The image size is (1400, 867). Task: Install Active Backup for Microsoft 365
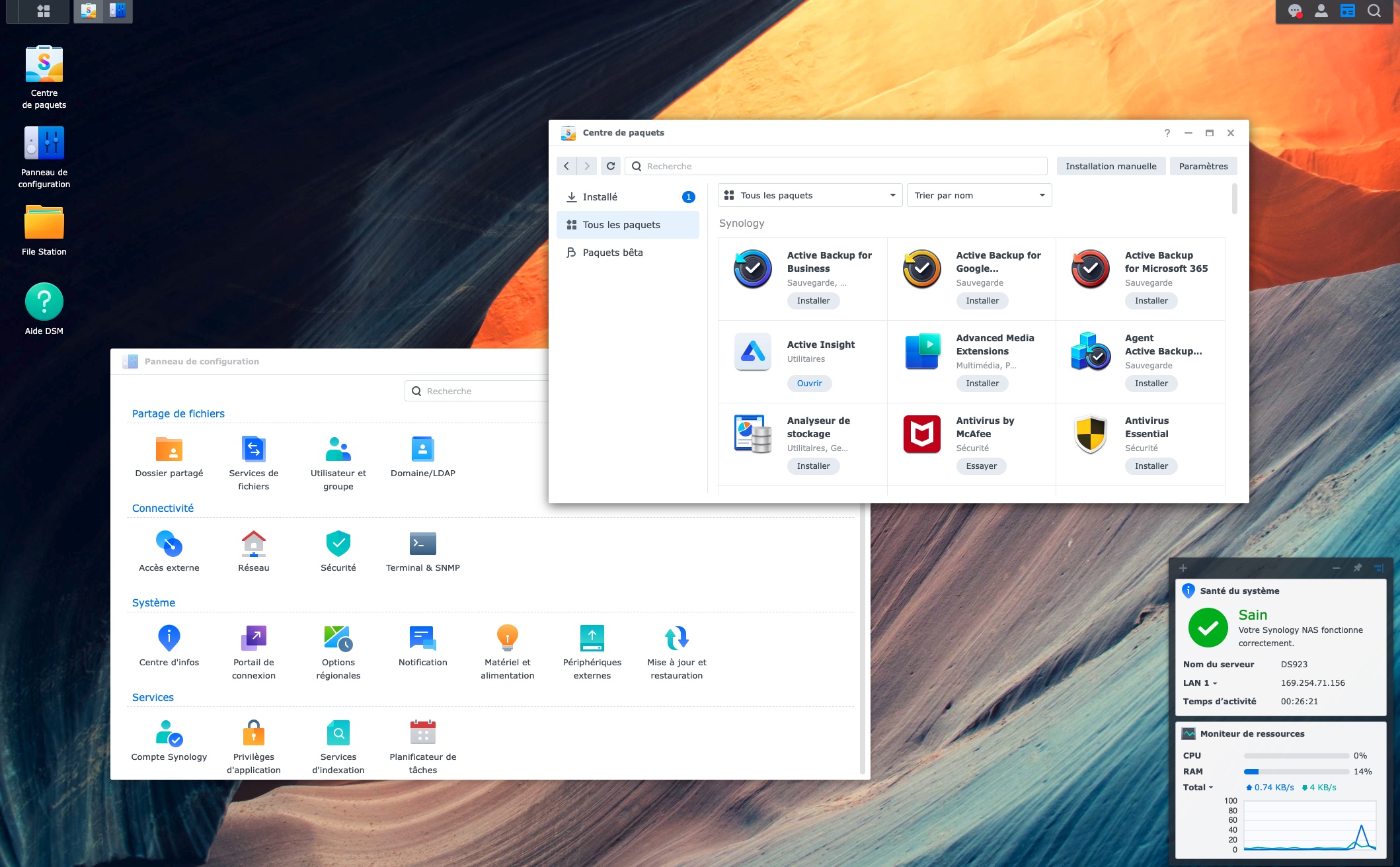coord(1151,300)
